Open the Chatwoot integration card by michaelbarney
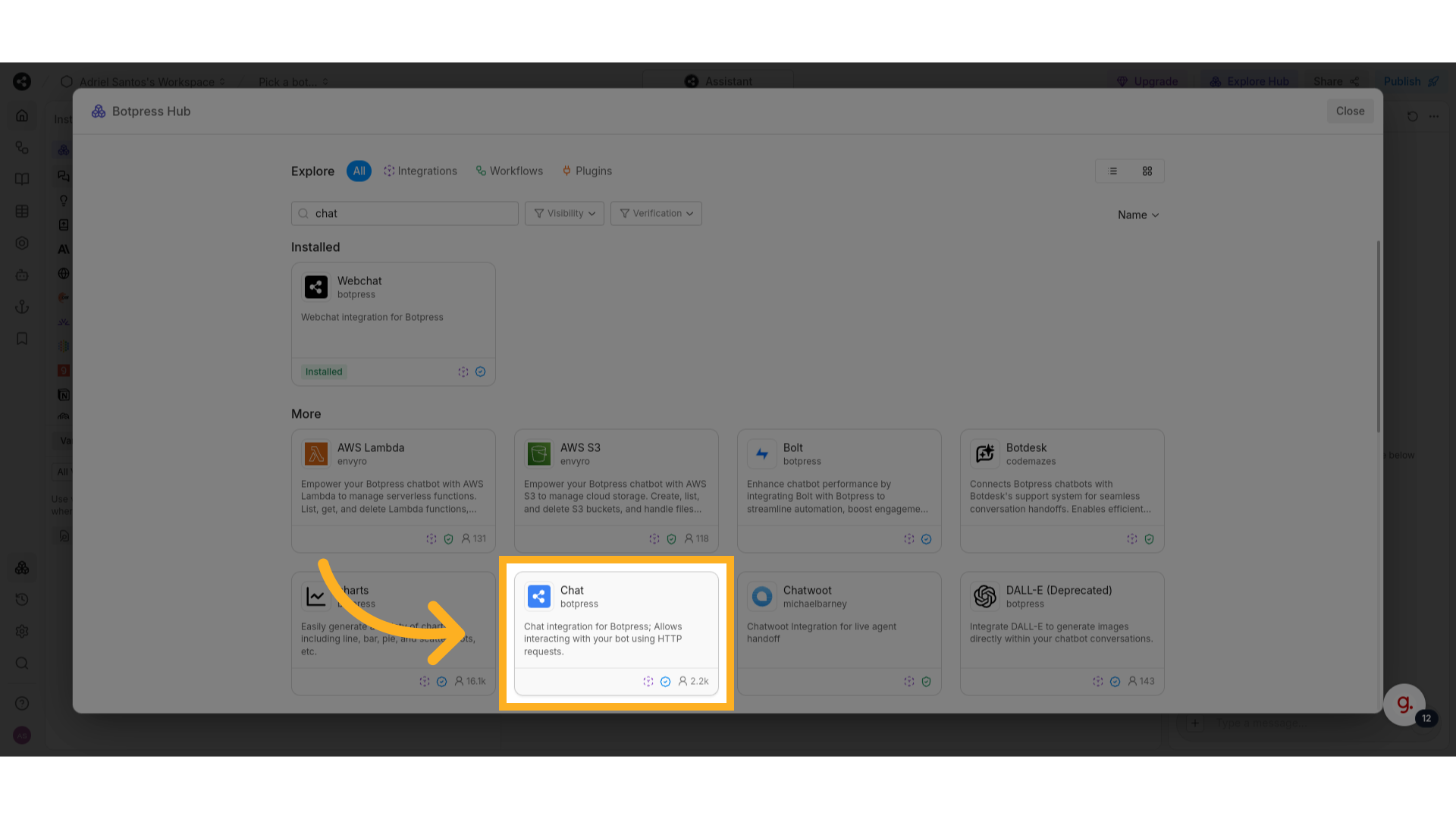The width and height of the screenshot is (1456, 819). 839,633
